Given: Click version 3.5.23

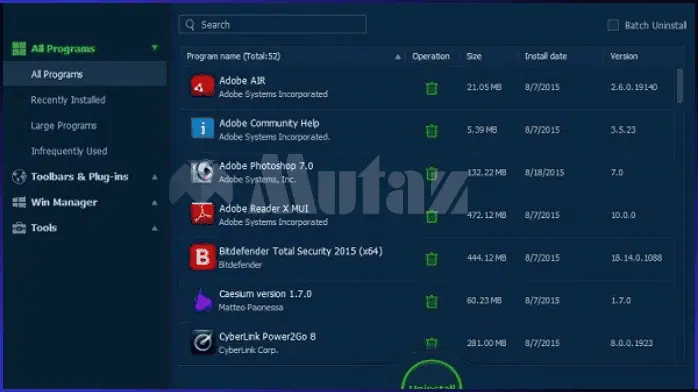Looking at the screenshot, I should (623, 130).
